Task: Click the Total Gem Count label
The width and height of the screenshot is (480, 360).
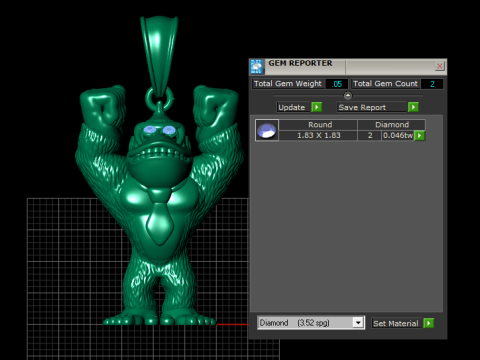Action: click(x=385, y=84)
